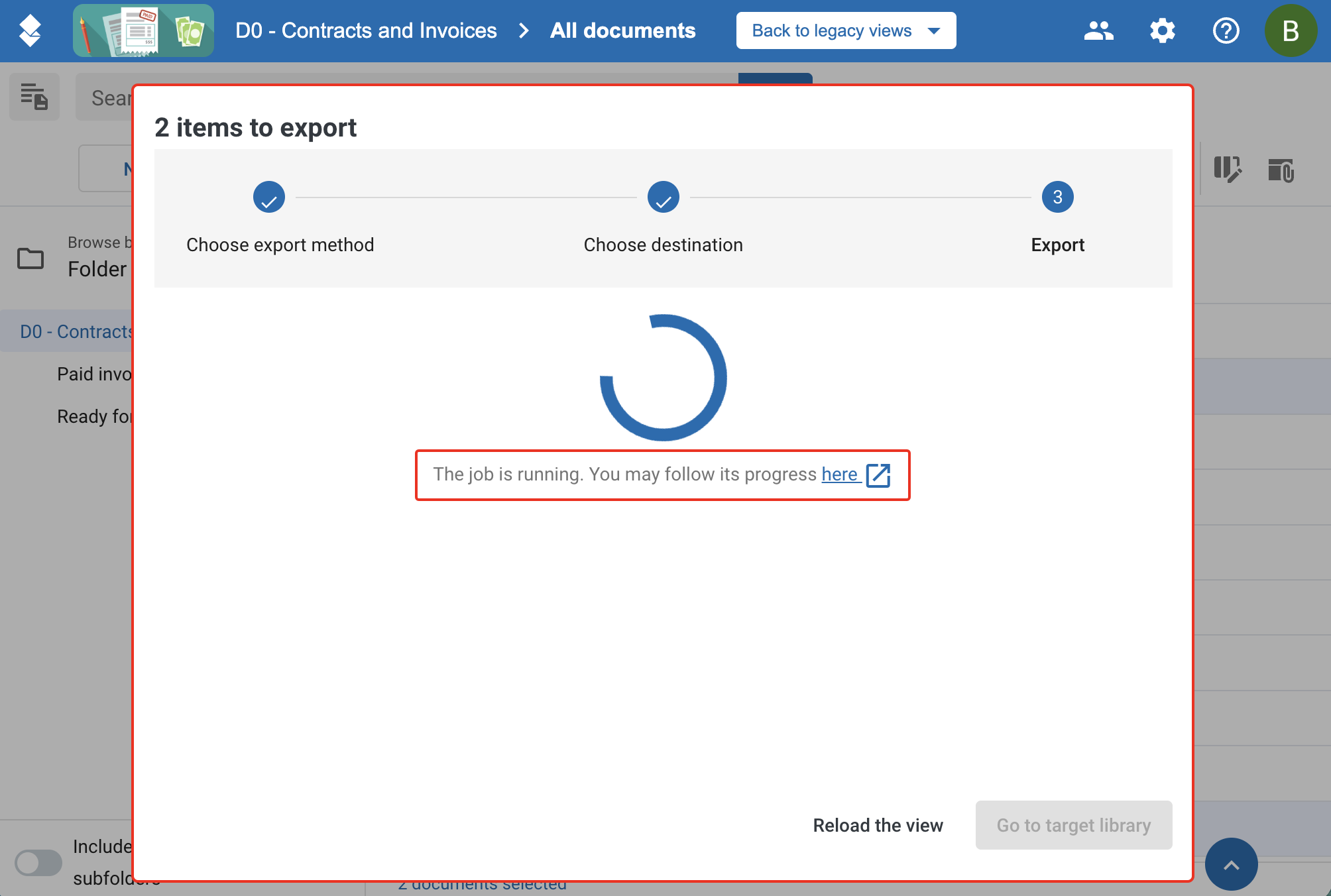Select Ready for folder in tree
This screenshot has width=1331, height=896.
(x=94, y=416)
